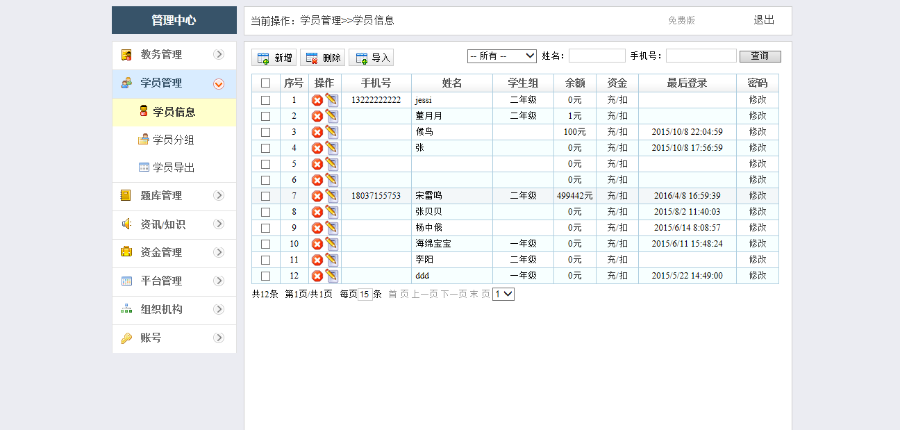Image resolution: width=900 pixels, height=430 pixels.
Task: Open 学员分组 submenu item
Action: [x=173, y=140]
